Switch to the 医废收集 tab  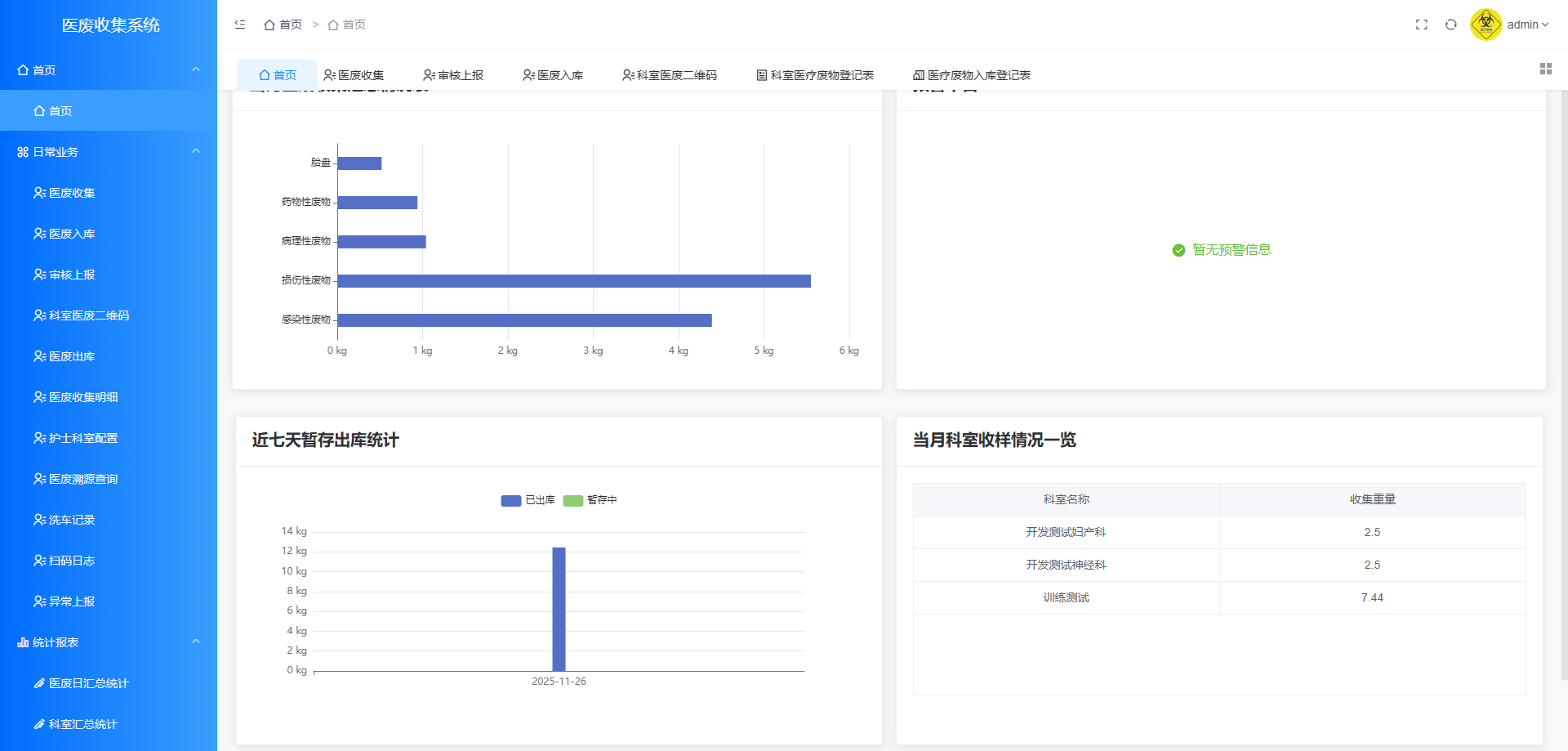(x=354, y=75)
